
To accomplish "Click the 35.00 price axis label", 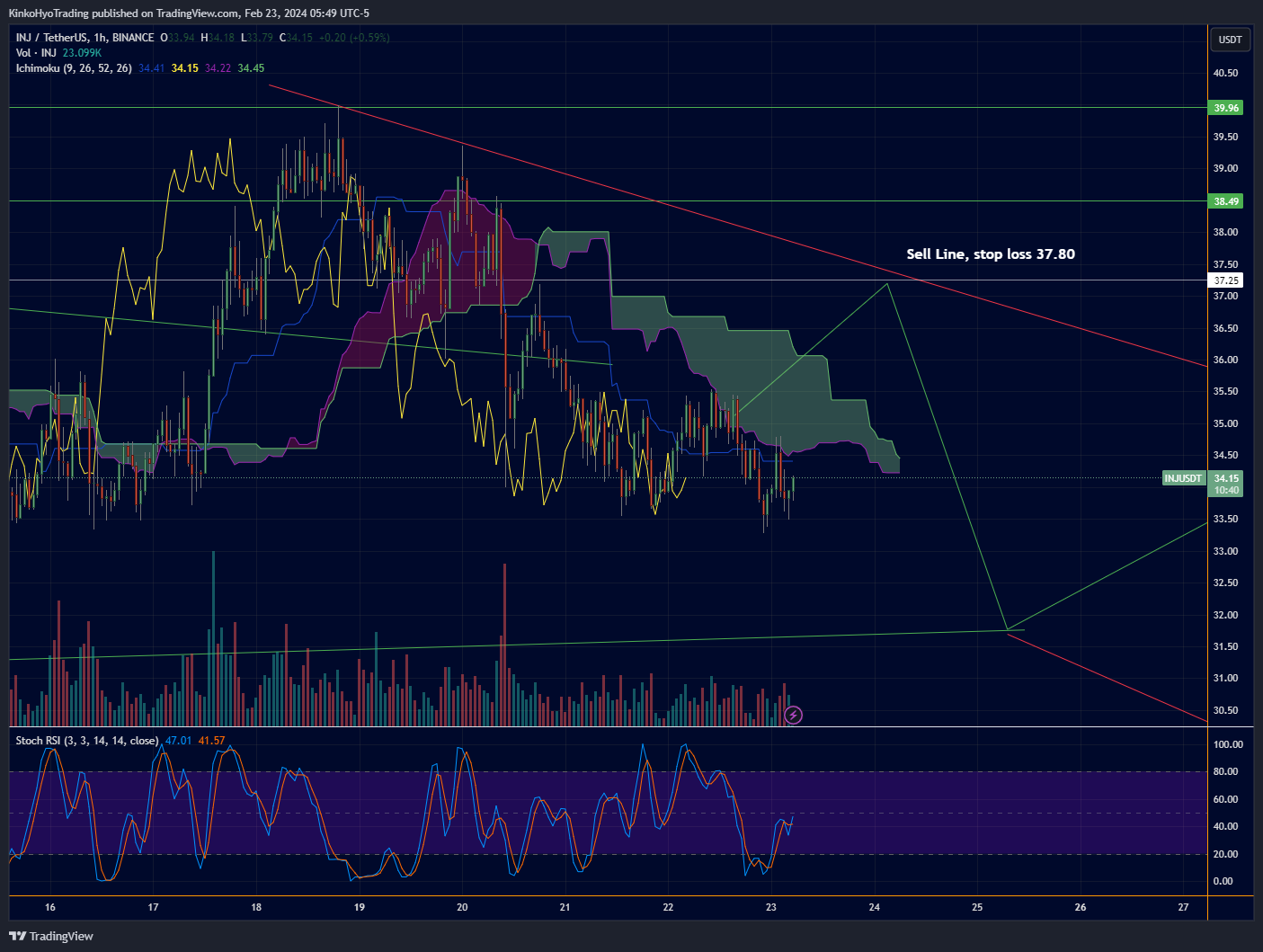I will tap(1225, 424).
